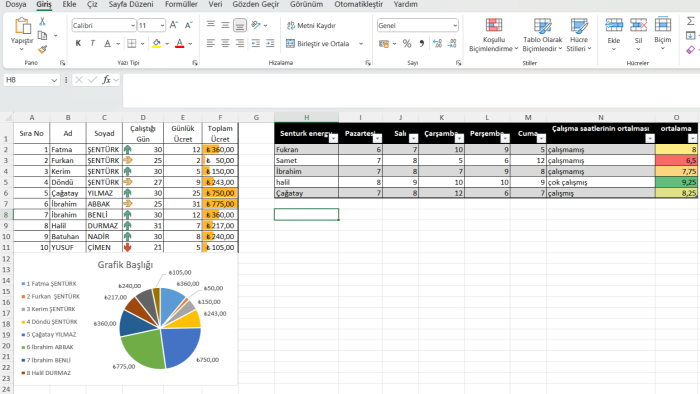Open the Calibri font name dropdown
The width and height of the screenshot is (700, 394).
click(133, 25)
